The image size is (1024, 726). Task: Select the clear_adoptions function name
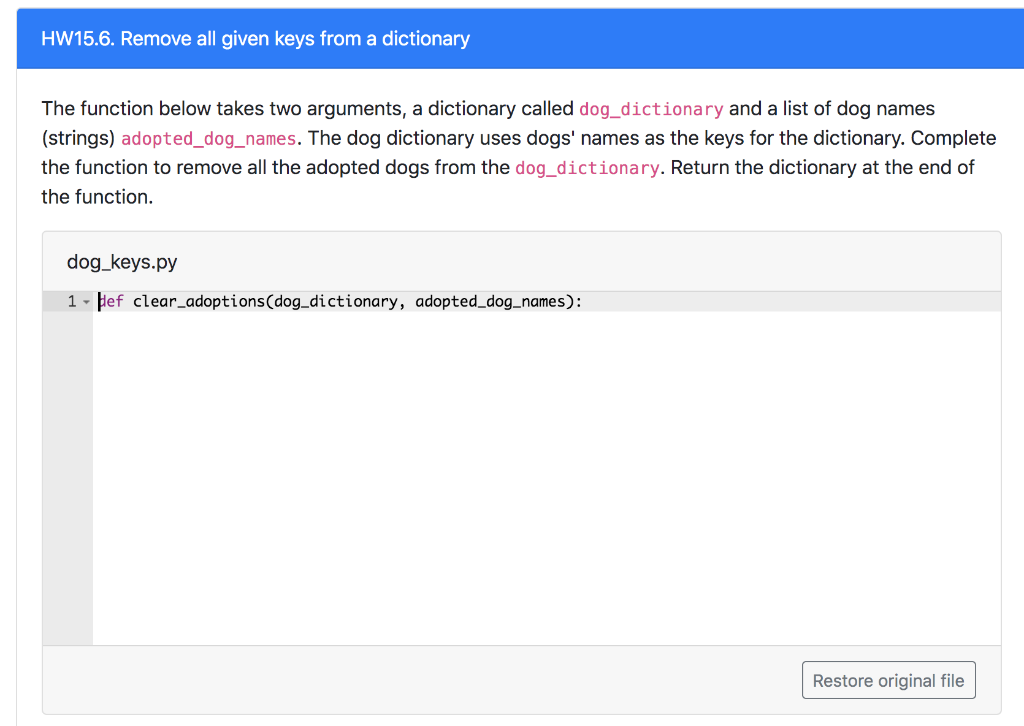200,301
